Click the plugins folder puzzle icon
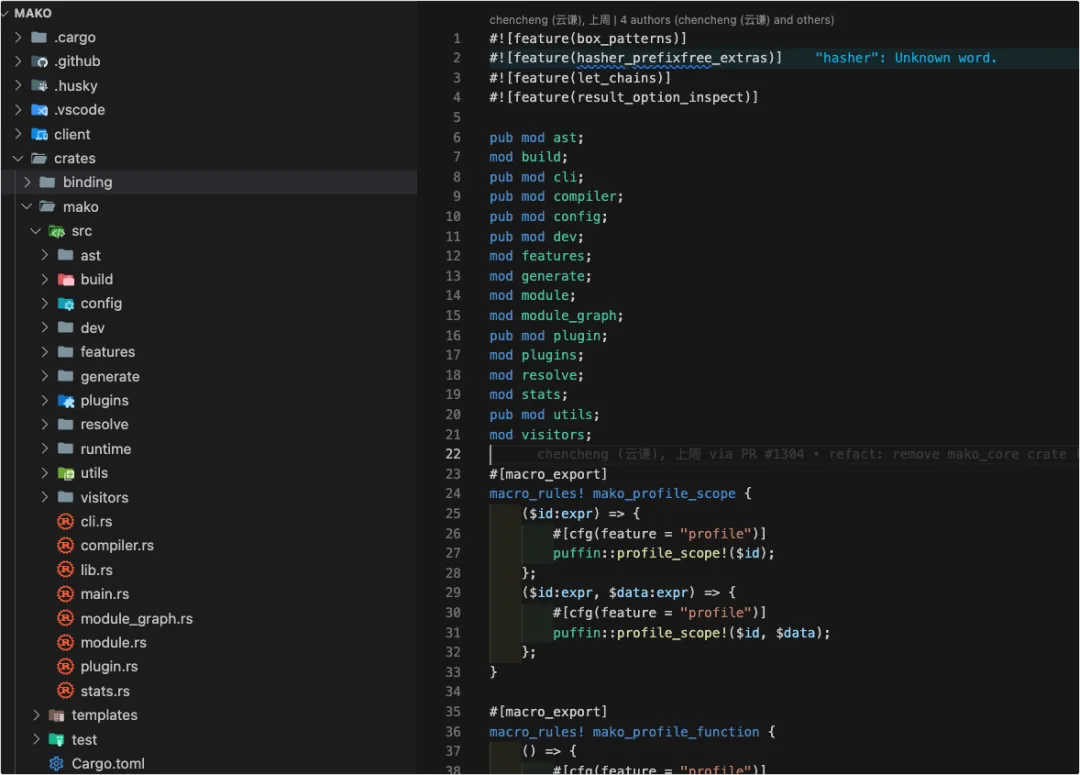The height and width of the screenshot is (775, 1080). tap(66, 401)
